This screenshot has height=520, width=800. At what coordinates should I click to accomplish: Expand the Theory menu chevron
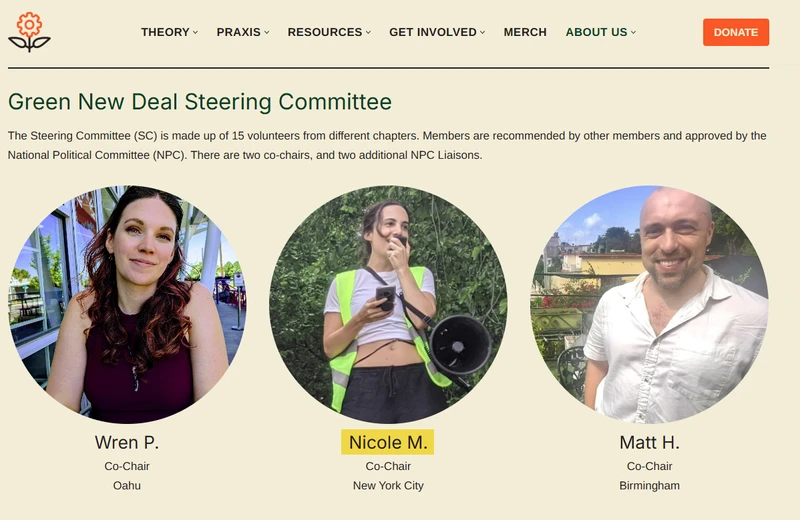[x=195, y=32]
